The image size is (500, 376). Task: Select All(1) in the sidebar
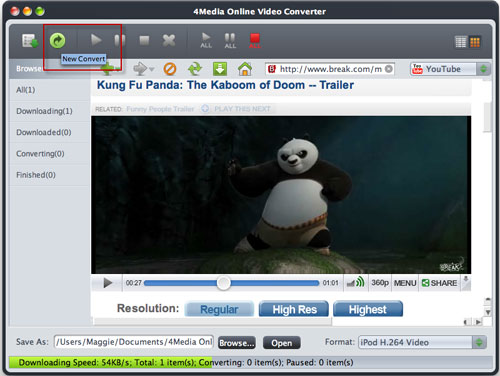click(50, 90)
